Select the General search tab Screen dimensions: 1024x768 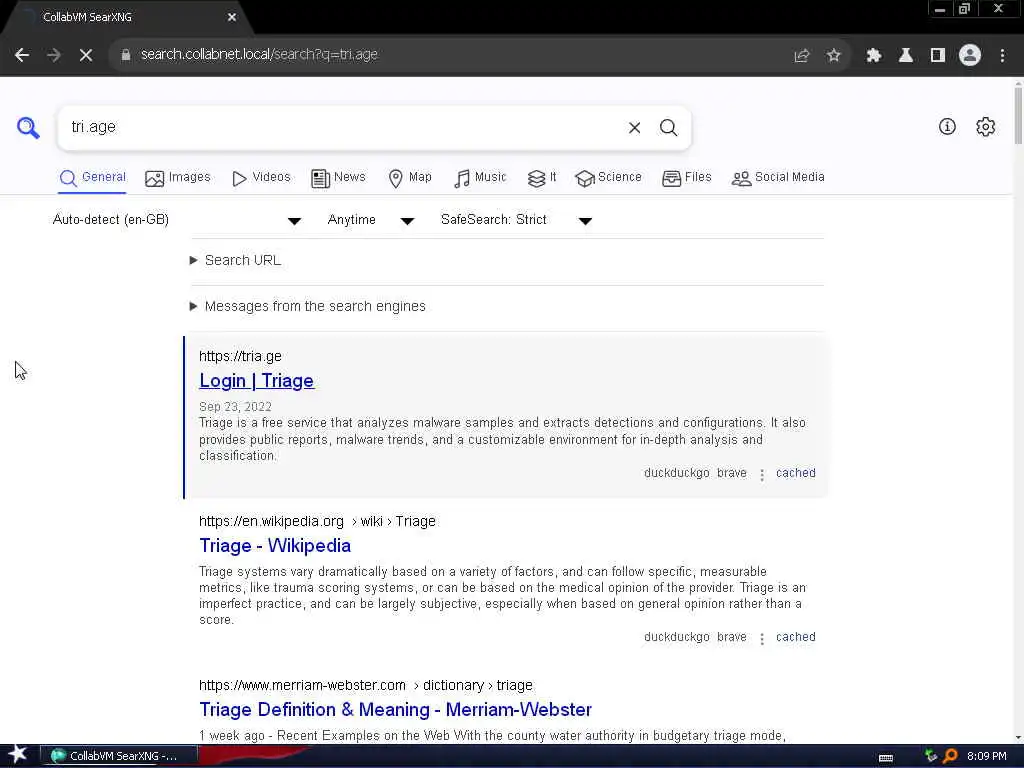click(92, 178)
